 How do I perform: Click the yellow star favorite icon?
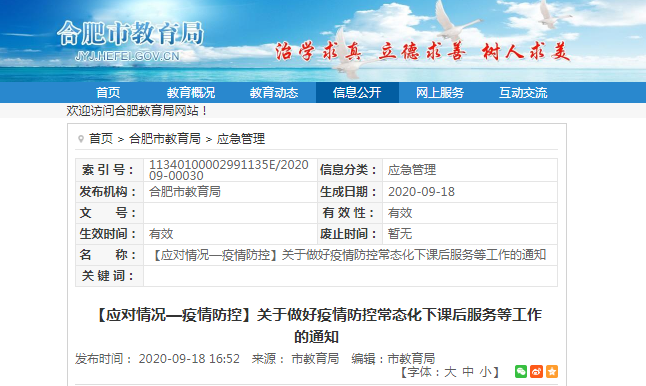[x=552, y=371]
